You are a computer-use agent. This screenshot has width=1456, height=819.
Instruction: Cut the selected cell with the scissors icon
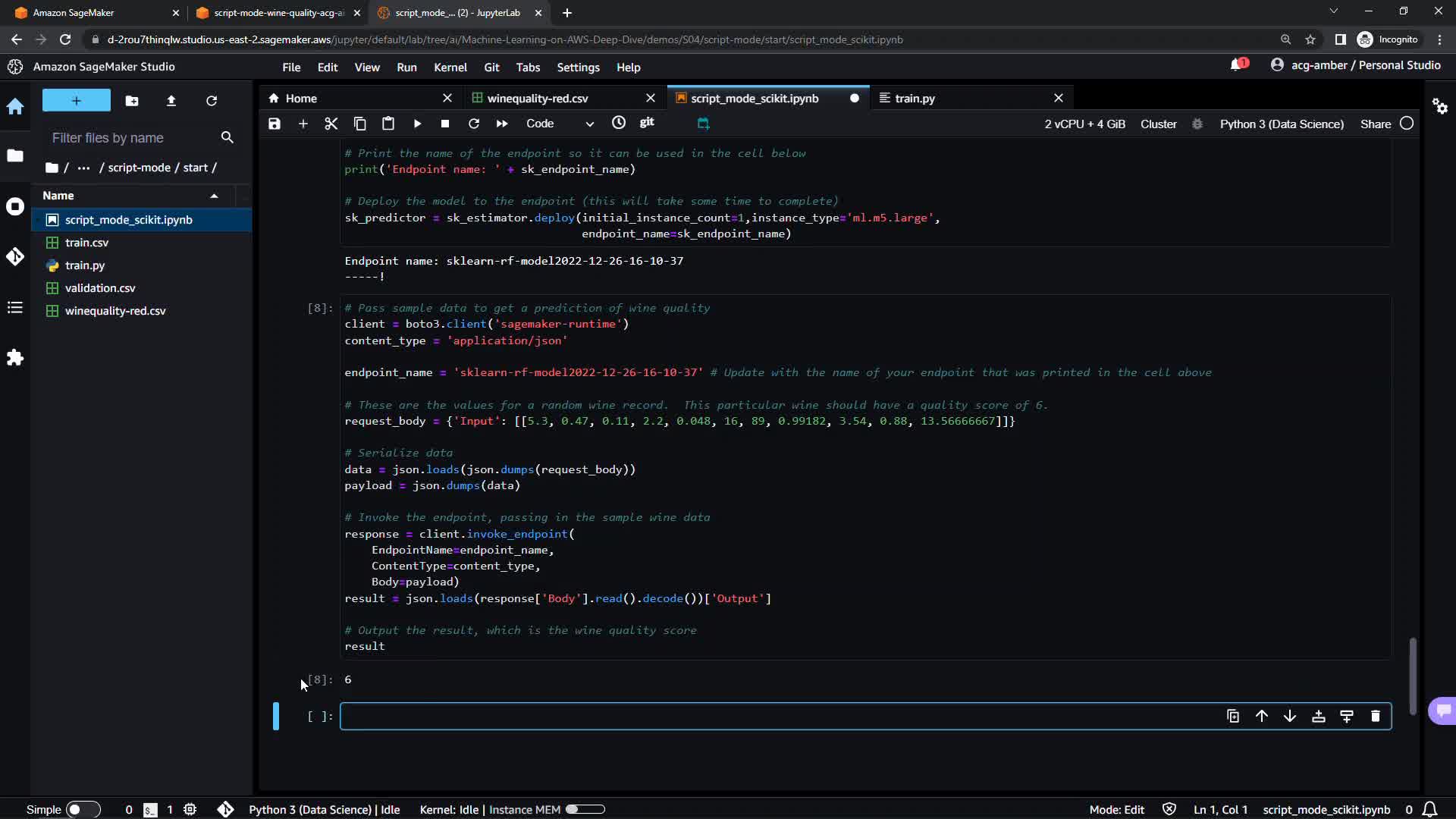pyautogui.click(x=331, y=124)
